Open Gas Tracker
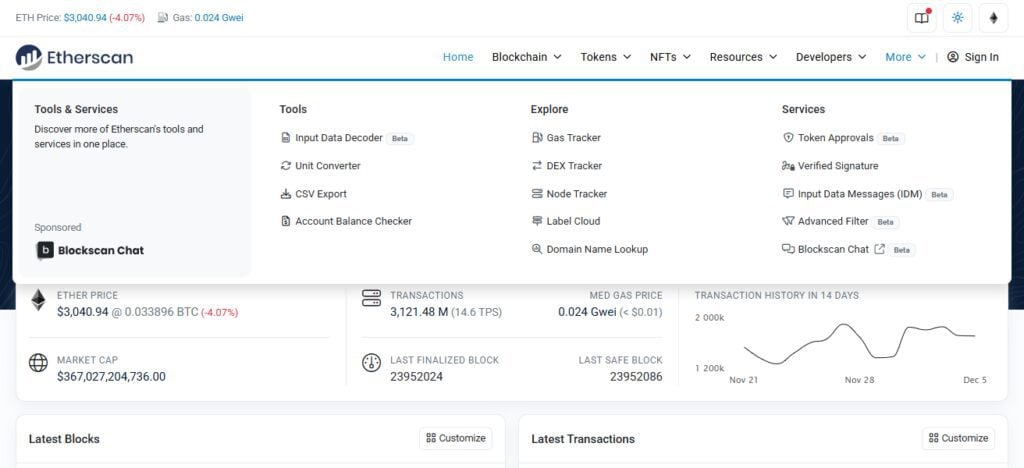The height and width of the screenshot is (468, 1024). (573, 138)
